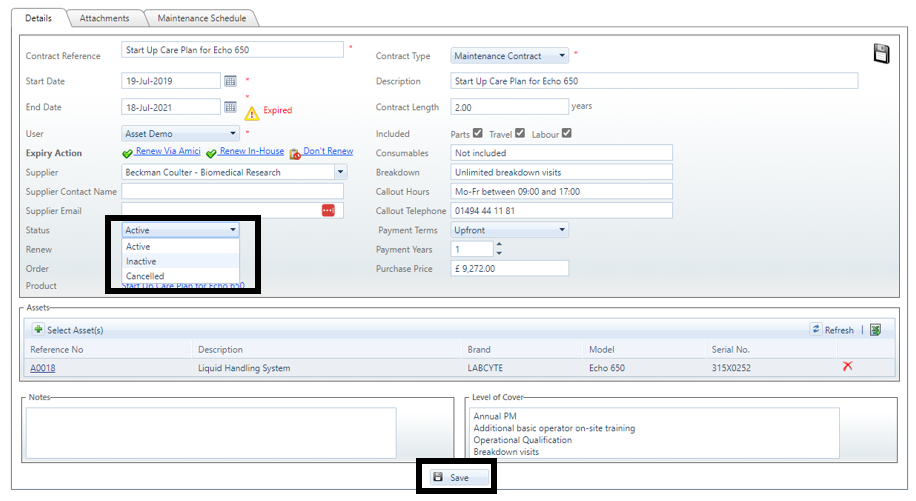The width and height of the screenshot is (916, 501).
Task: Click the Supplier Contact Name field
Action: click(233, 191)
